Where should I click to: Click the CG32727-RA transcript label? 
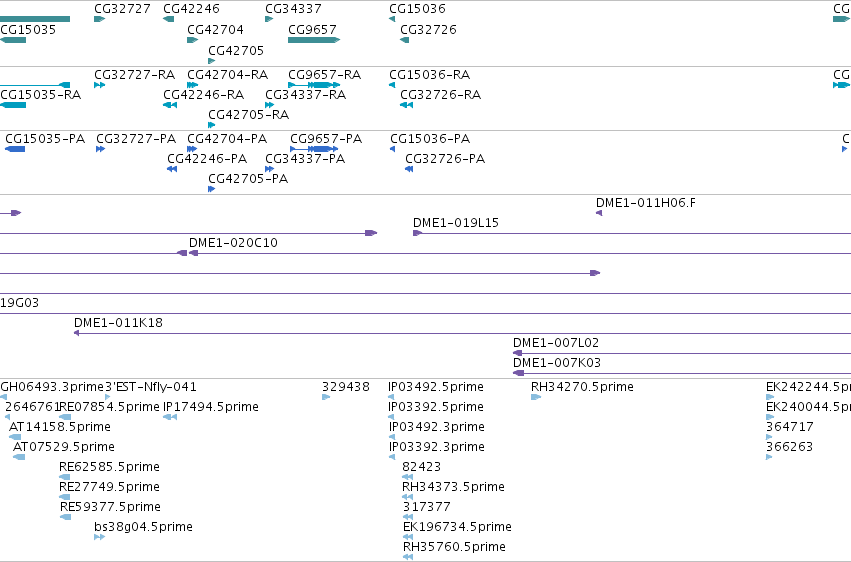pos(135,74)
